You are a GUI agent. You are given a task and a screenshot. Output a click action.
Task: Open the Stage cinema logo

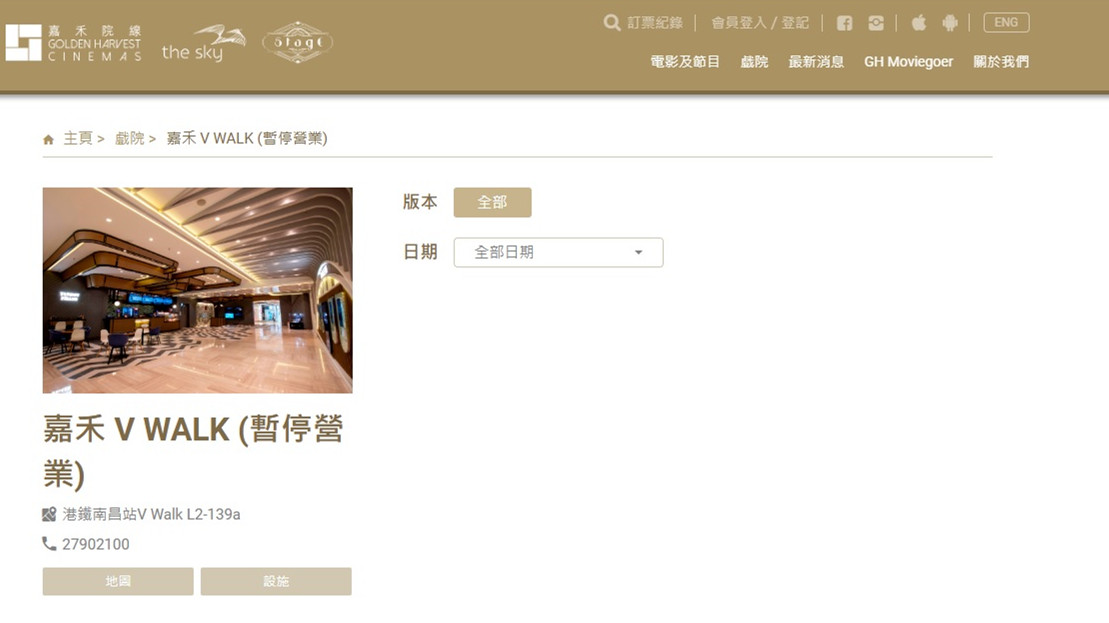coord(298,42)
